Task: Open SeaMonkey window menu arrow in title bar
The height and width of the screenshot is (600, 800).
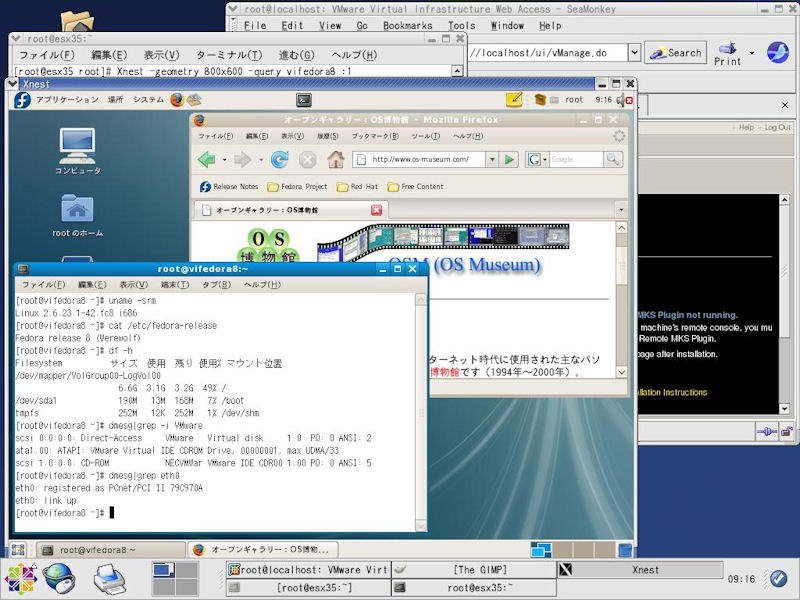Action: (x=233, y=9)
